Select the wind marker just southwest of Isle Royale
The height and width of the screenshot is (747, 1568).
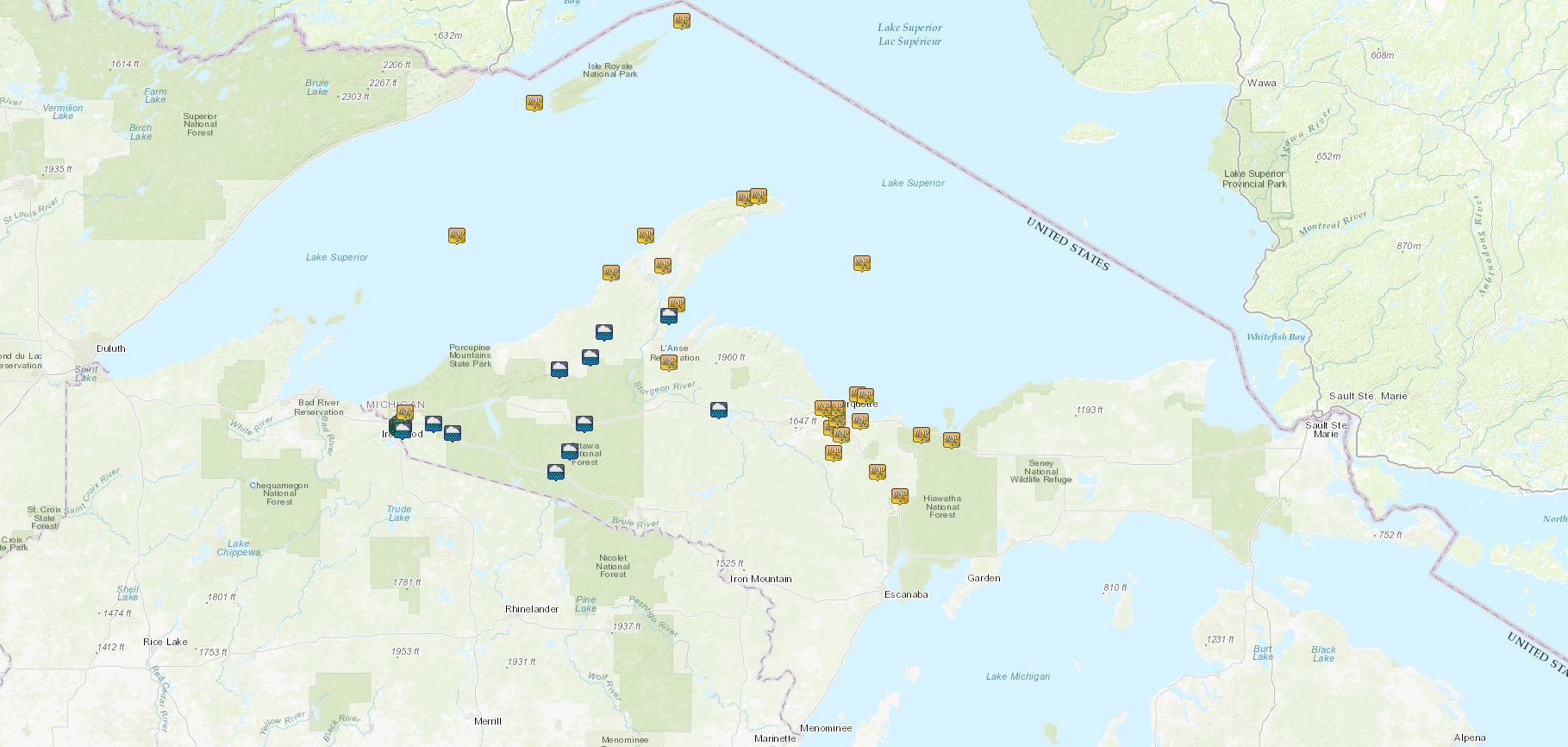[x=534, y=103]
